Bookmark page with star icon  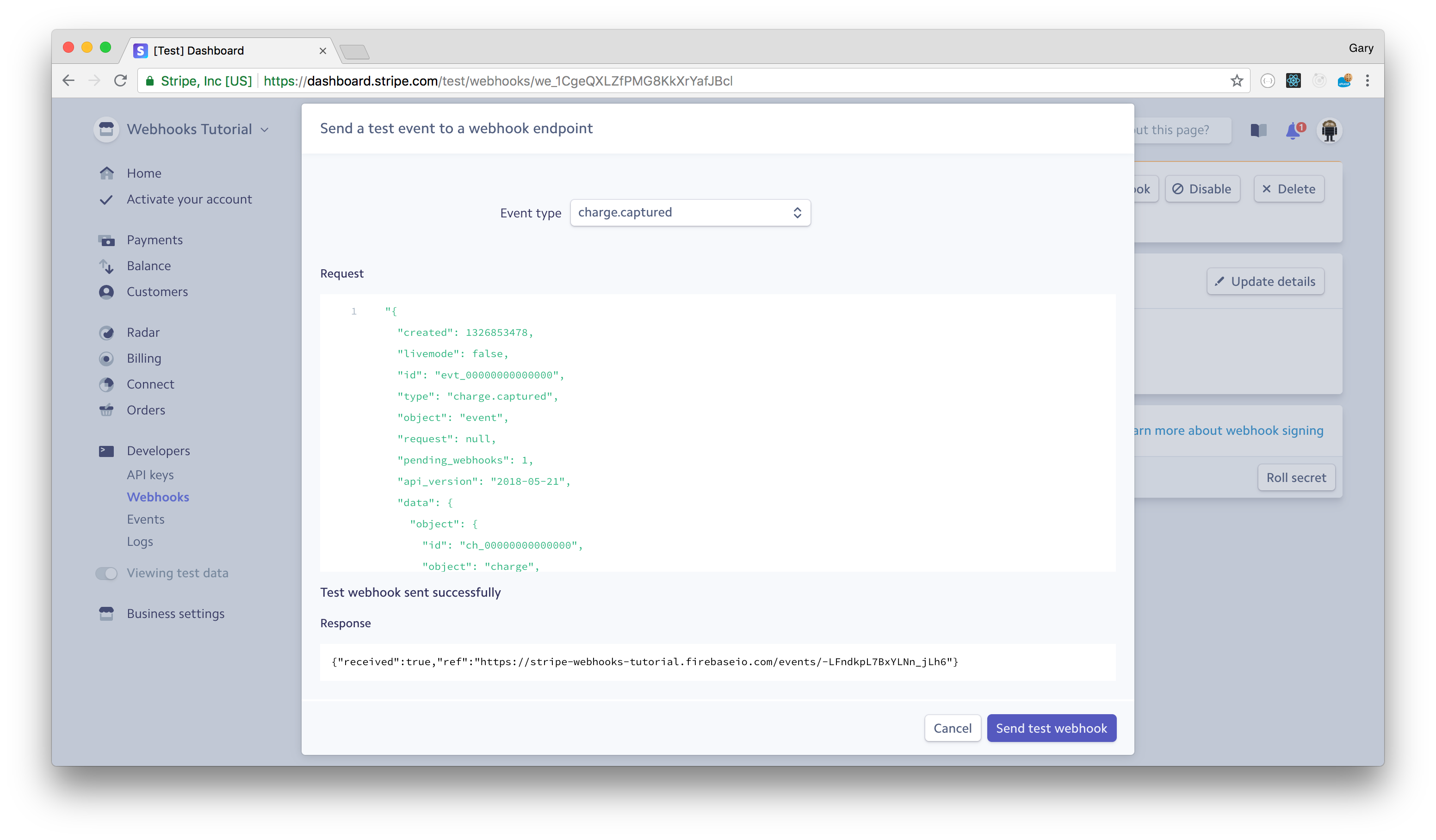coord(1236,81)
